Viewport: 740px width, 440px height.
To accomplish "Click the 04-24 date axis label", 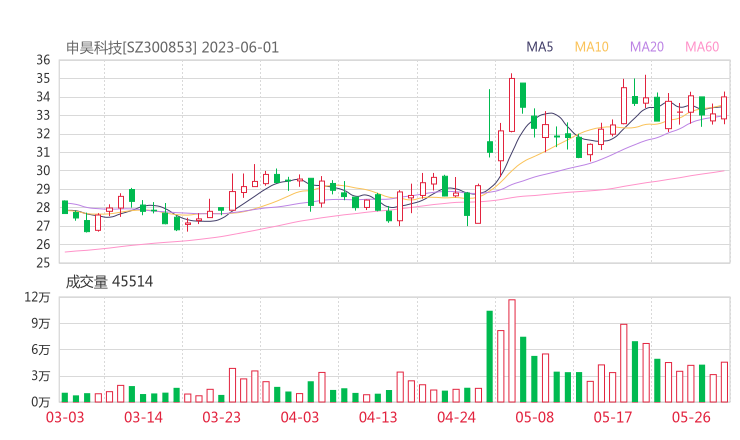I will tap(456, 417).
